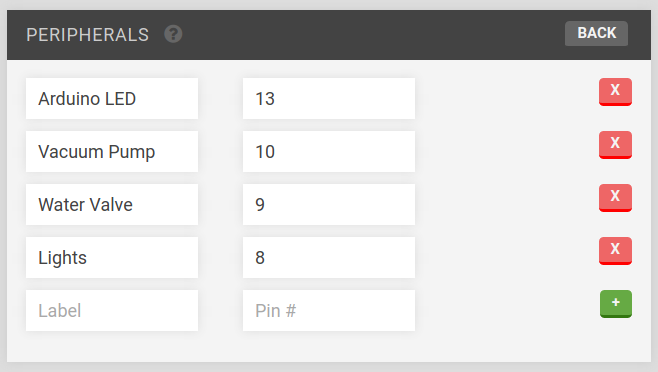Delete the Arduino LED peripheral
This screenshot has width=658, height=372.
pyautogui.click(x=615, y=92)
